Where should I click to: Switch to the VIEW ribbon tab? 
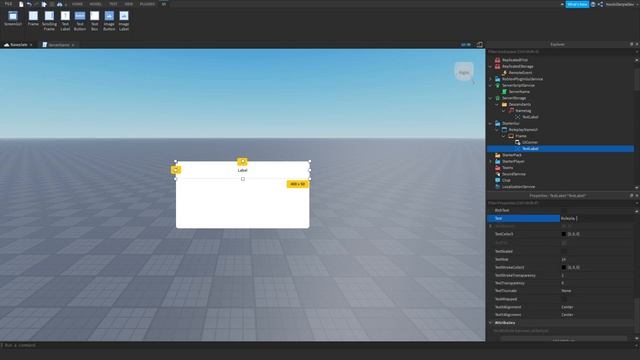(x=129, y=4)
